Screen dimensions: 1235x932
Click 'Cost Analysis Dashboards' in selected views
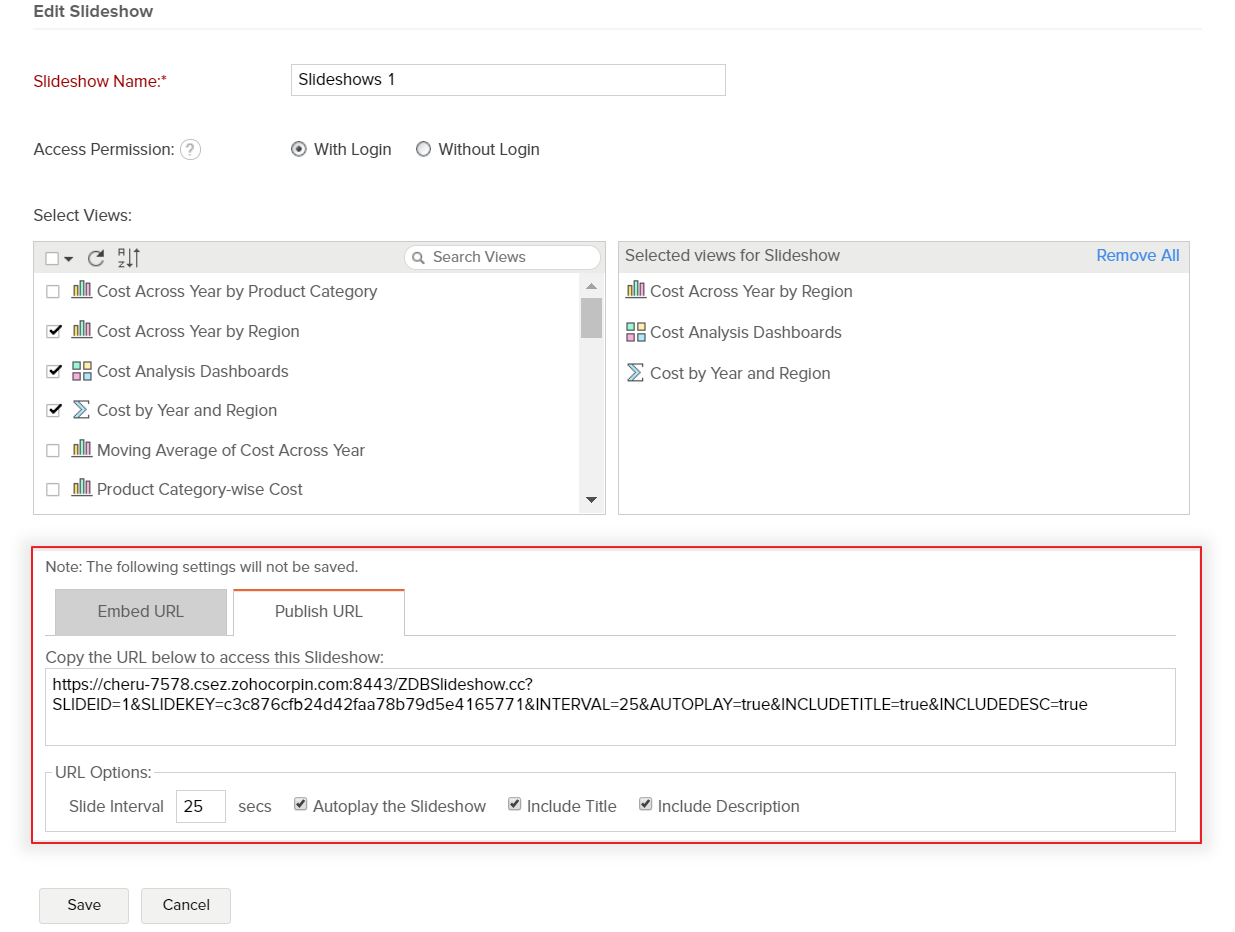(x=746, y=332)
